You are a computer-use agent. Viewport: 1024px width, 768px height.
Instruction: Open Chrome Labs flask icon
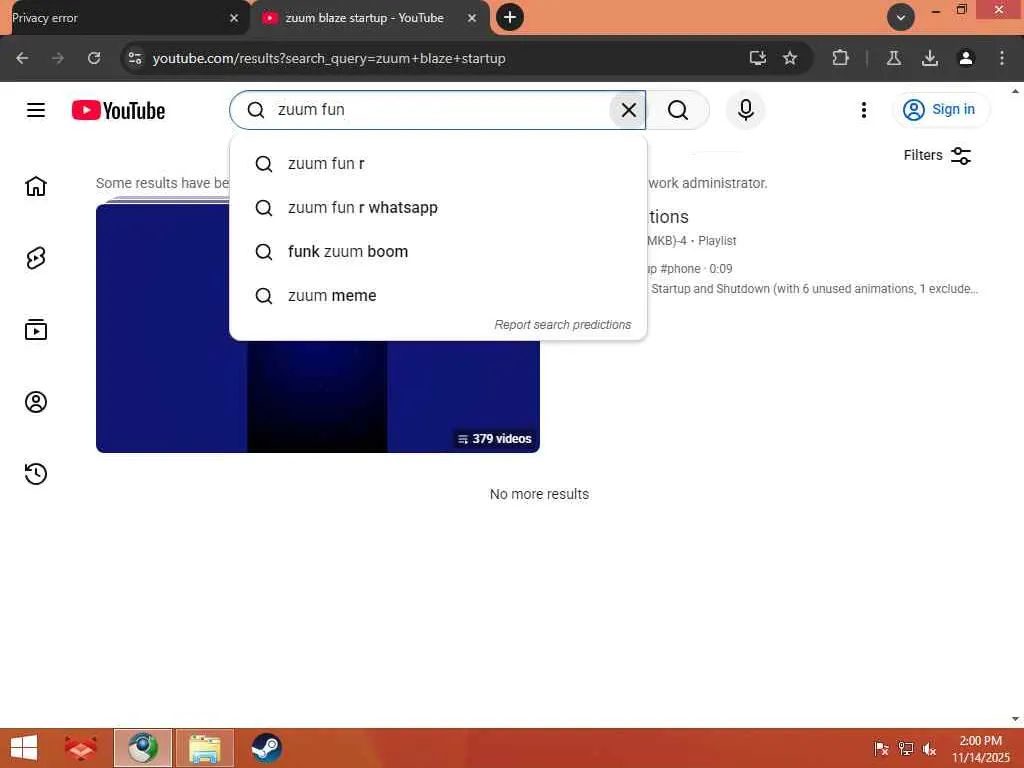point(894,58)
